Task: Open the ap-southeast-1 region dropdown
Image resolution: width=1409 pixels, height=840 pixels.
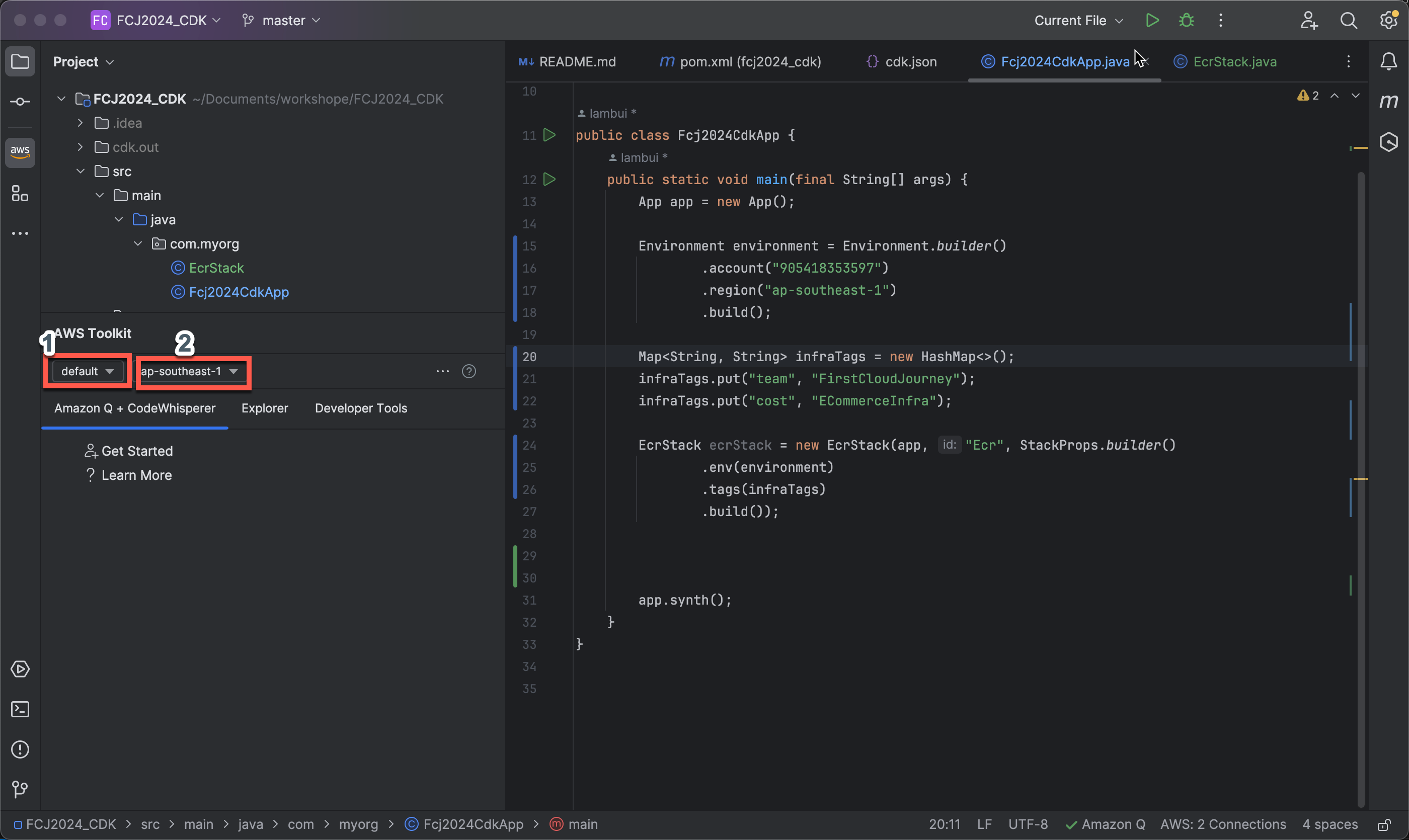Action: pyautogui.click(x=190, y=371)
